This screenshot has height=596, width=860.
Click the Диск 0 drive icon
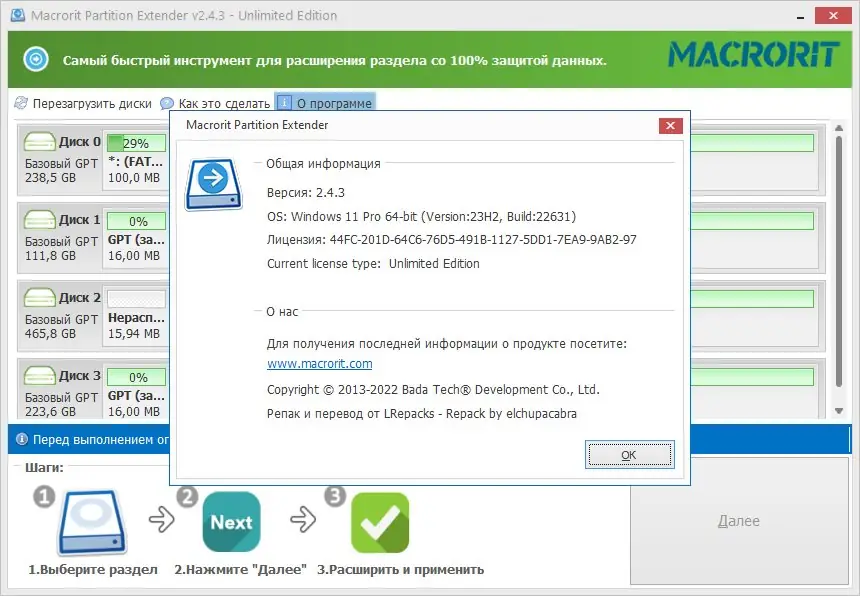click(x=39, y=141)
